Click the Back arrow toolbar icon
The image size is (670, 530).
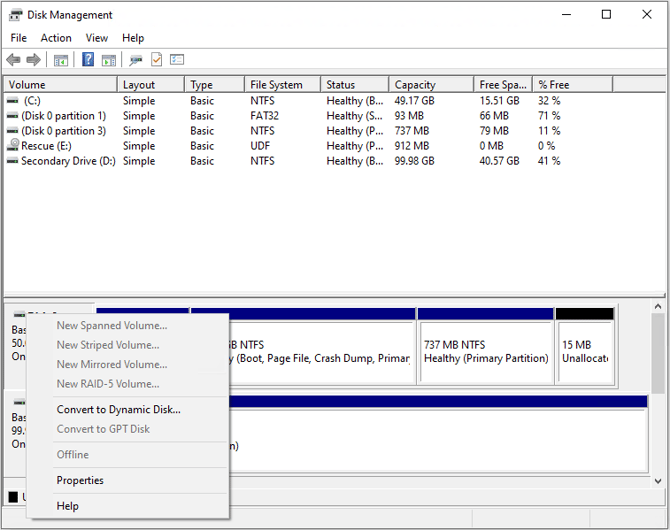[13, 60]
